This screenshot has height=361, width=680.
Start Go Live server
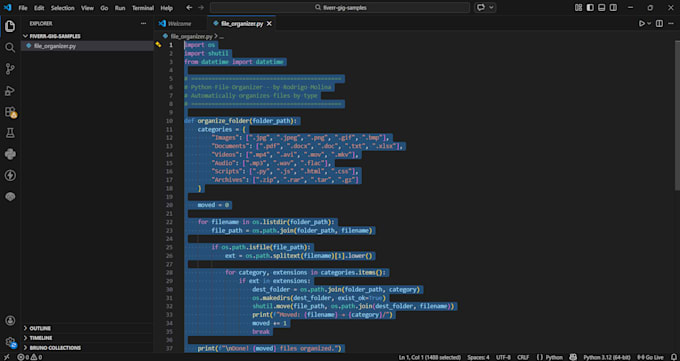click(650, 357)
